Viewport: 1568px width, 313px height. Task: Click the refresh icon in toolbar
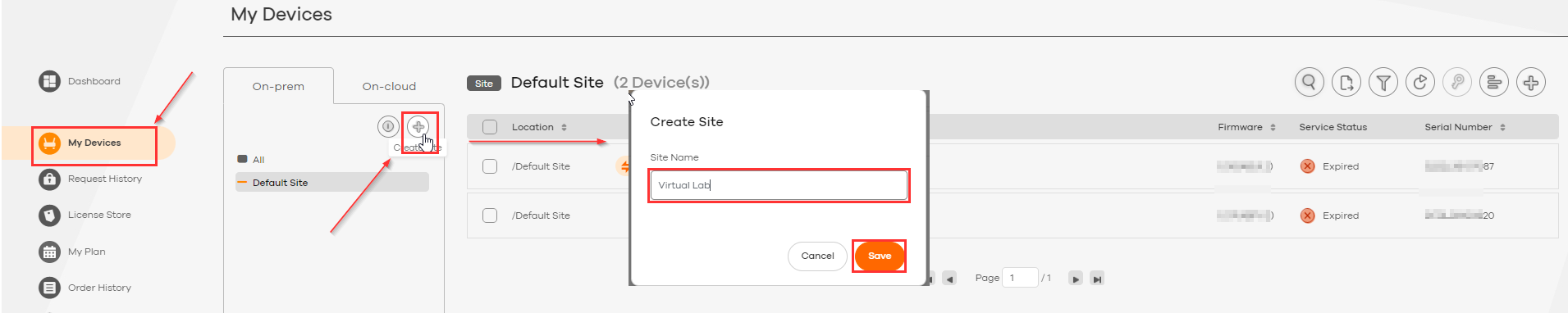click(1419, 82)
